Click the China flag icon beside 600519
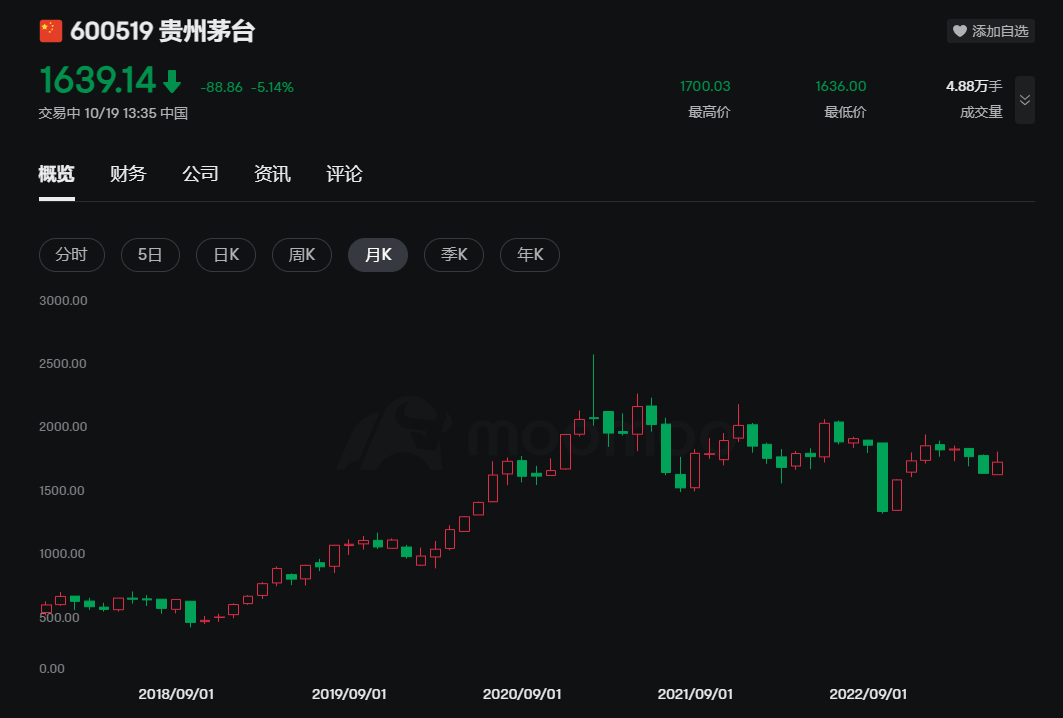Viewport: 1063px width, 718px height. pos(50,32)
